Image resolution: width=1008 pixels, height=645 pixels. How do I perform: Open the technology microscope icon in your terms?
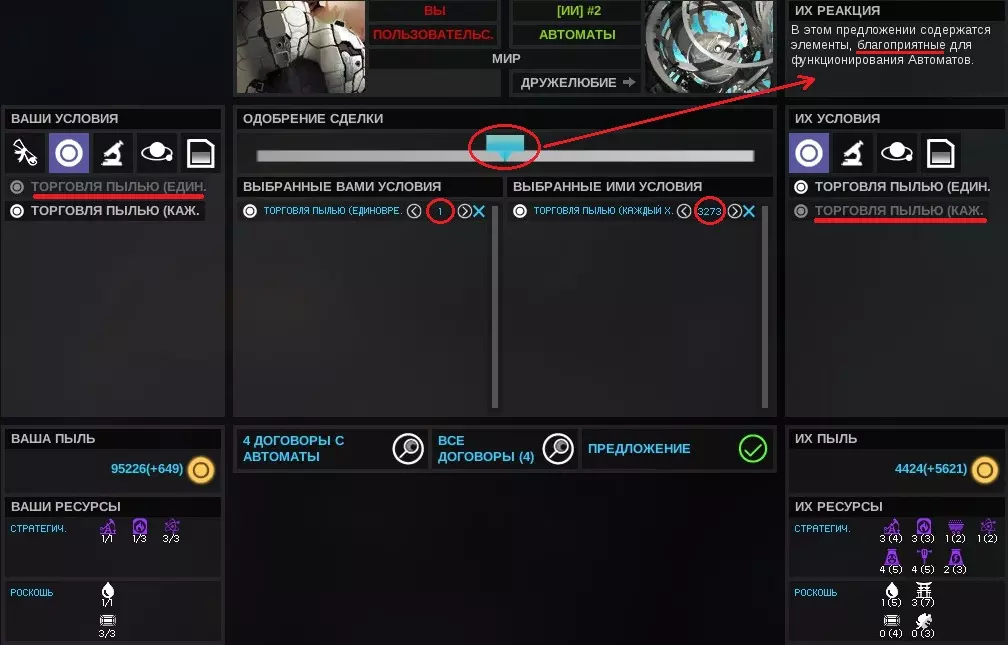tap(112, 153)
